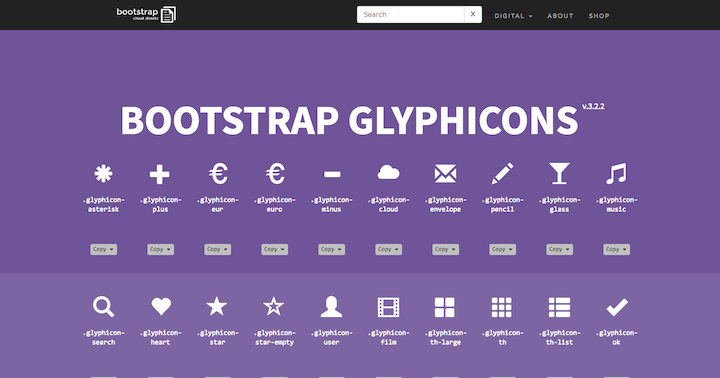
Task: Open Copy dropdown under glyphicon-cloud
Action: (388, 249)
